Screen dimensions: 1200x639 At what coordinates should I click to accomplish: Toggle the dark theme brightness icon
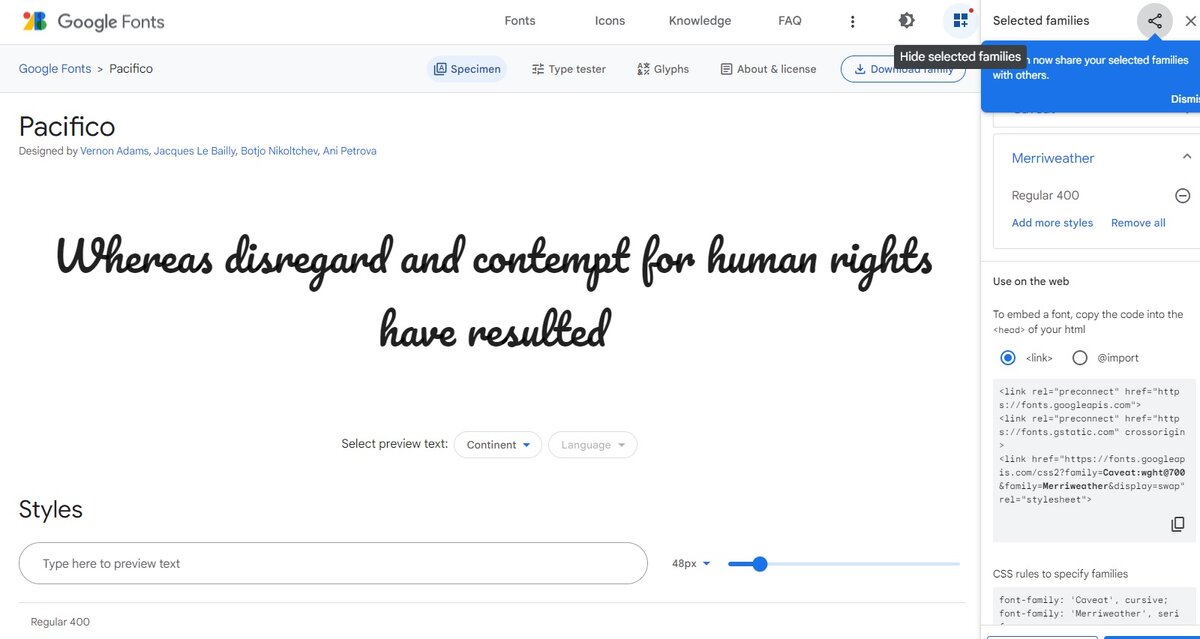pyautogui.click(x=906, y=21)
